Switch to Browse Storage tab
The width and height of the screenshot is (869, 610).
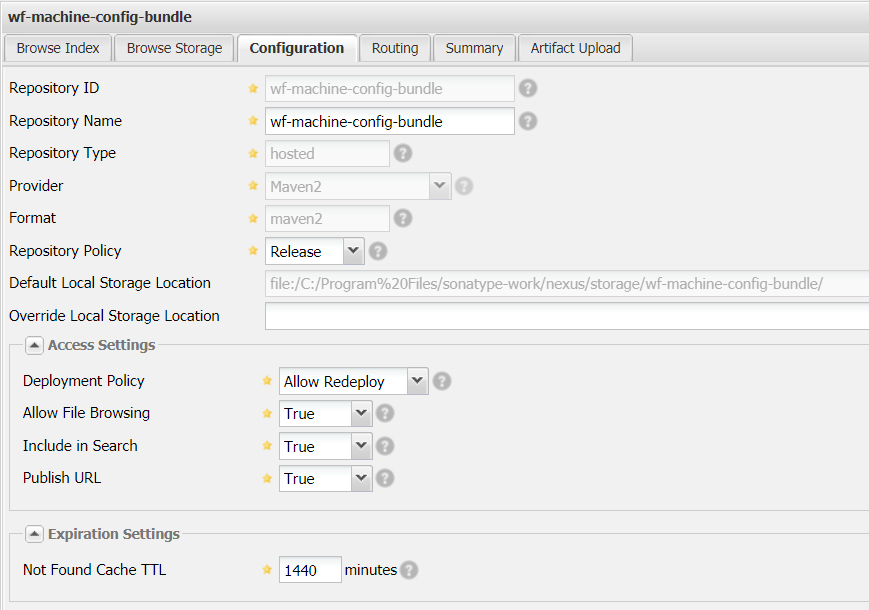pyautogui.click(x=174, y=48)
